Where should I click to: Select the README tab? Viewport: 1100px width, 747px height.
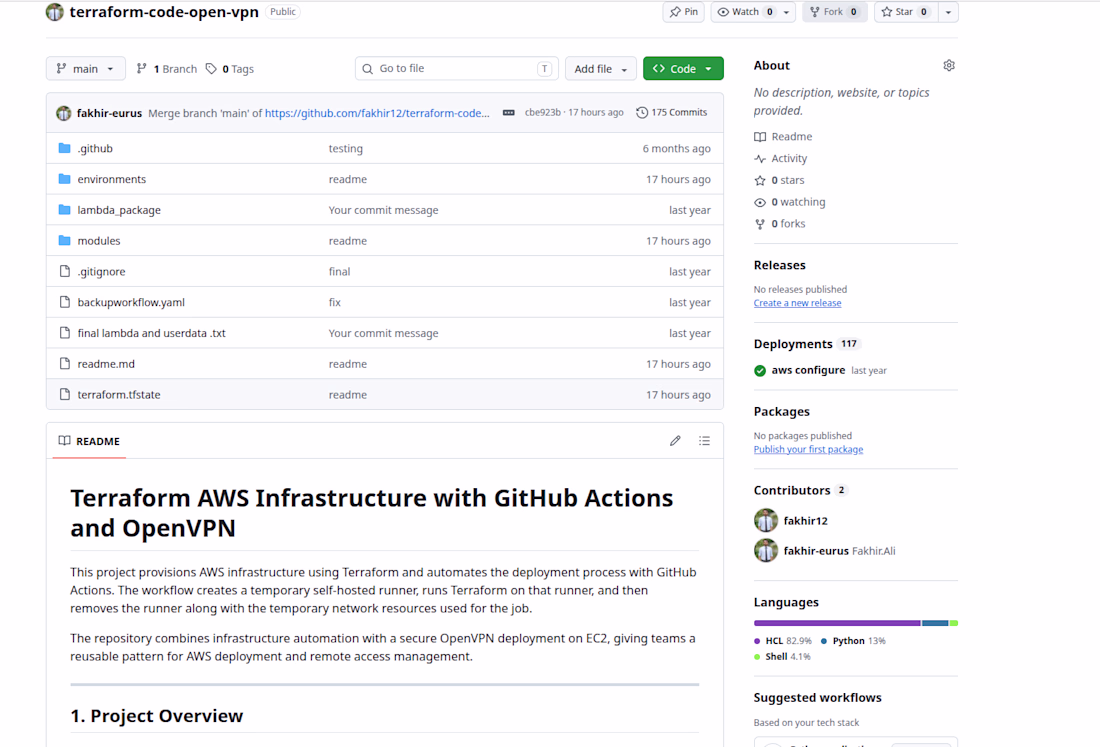pyautogui.click(x=89, y=441)
